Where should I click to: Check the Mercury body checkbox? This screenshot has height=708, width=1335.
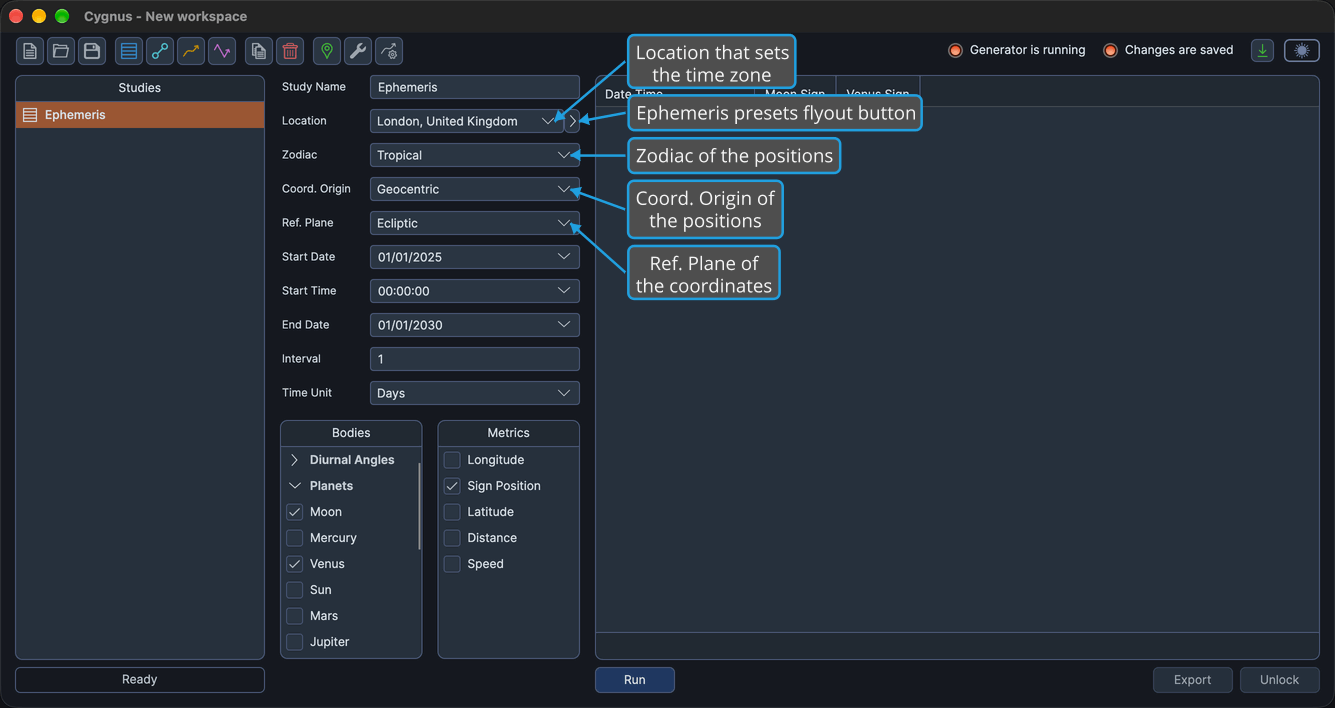[x=295, y=538]
